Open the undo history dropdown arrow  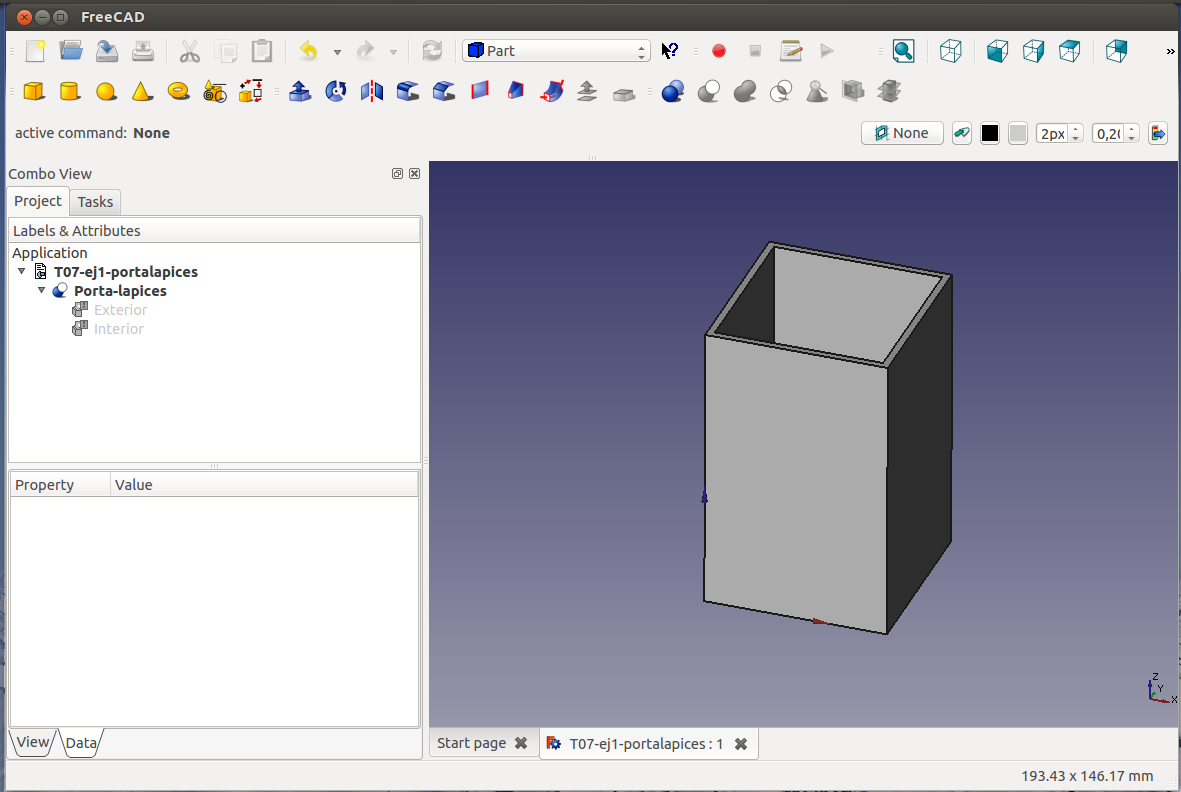[x=337, y=52]
